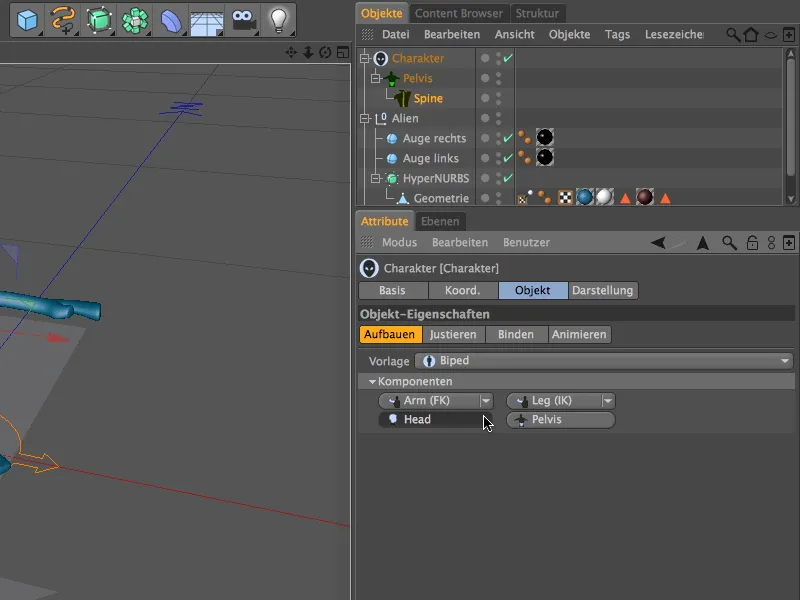This screenshot has height=600, width=800.
Task: Toggle the HyperNURBS enable checkmark
Action: pos(508,178)
